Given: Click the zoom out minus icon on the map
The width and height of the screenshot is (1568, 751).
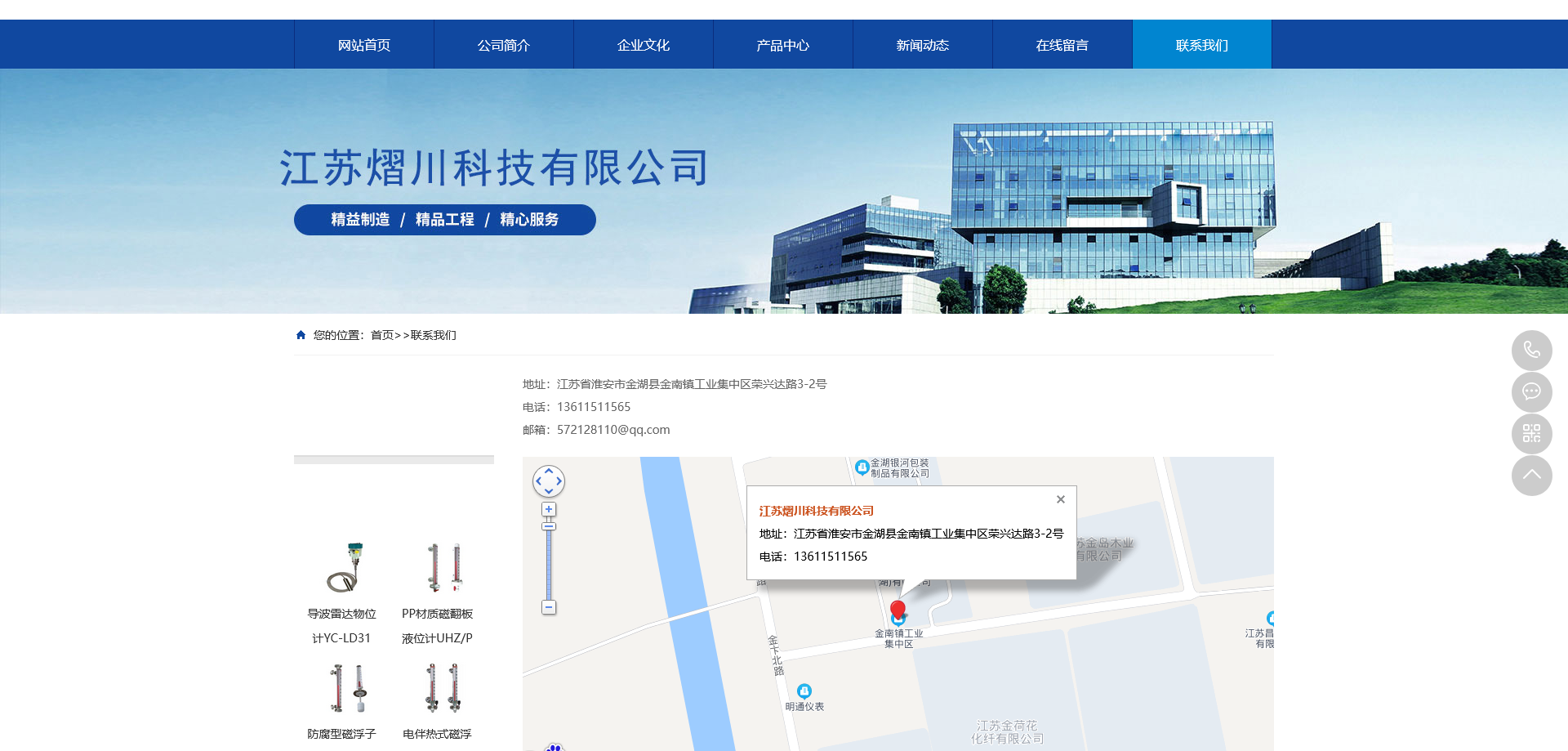Looking at the screenshot, I should [x=548, y=607].
